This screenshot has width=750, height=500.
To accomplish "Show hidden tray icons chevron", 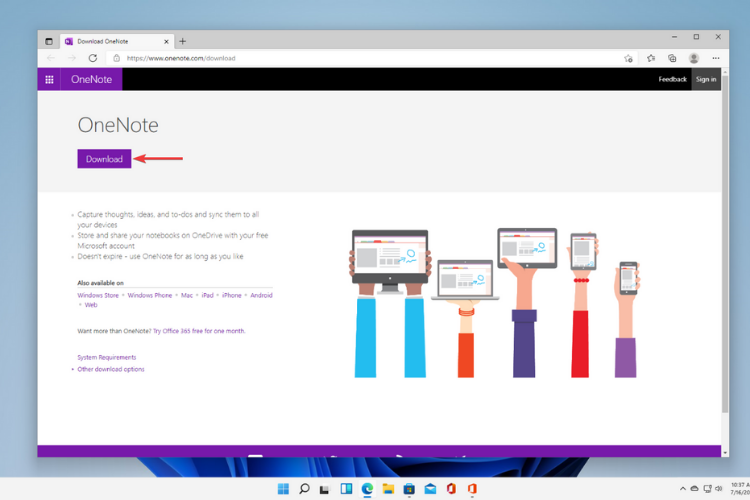I will (683, 489).
